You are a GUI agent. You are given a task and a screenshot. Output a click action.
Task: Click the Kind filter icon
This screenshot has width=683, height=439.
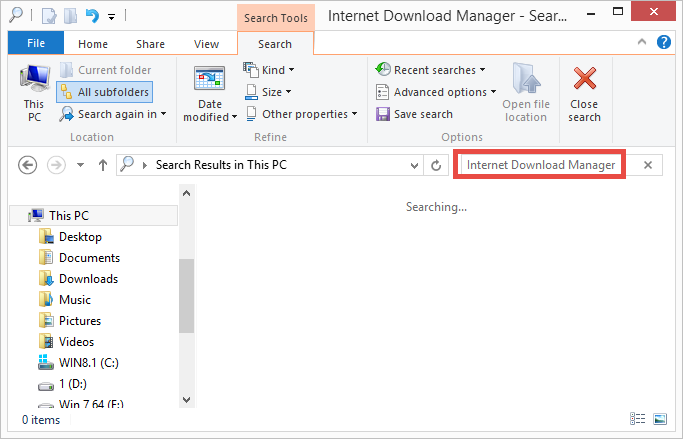click(251, 70)
